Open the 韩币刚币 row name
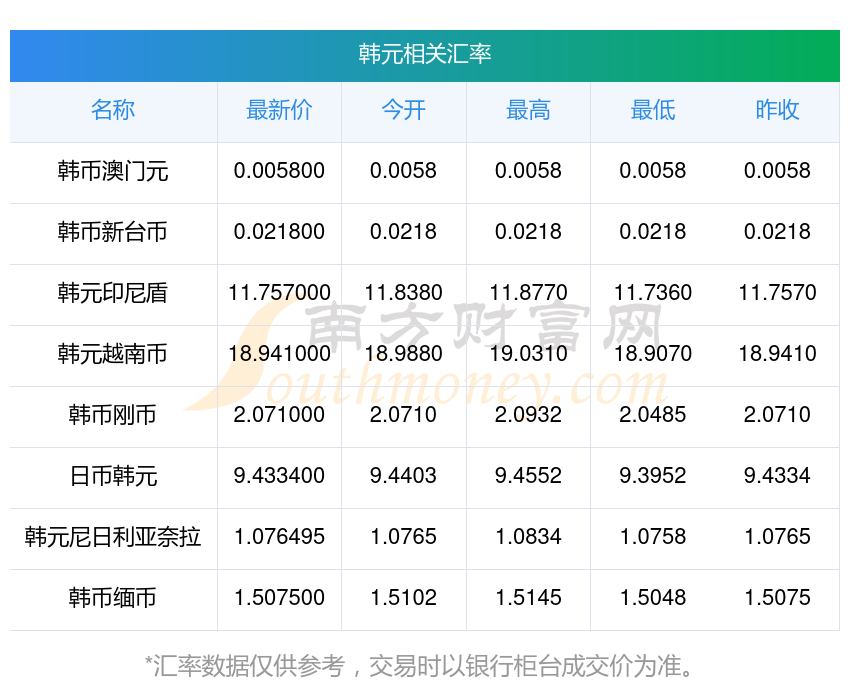 coord(113,415)
